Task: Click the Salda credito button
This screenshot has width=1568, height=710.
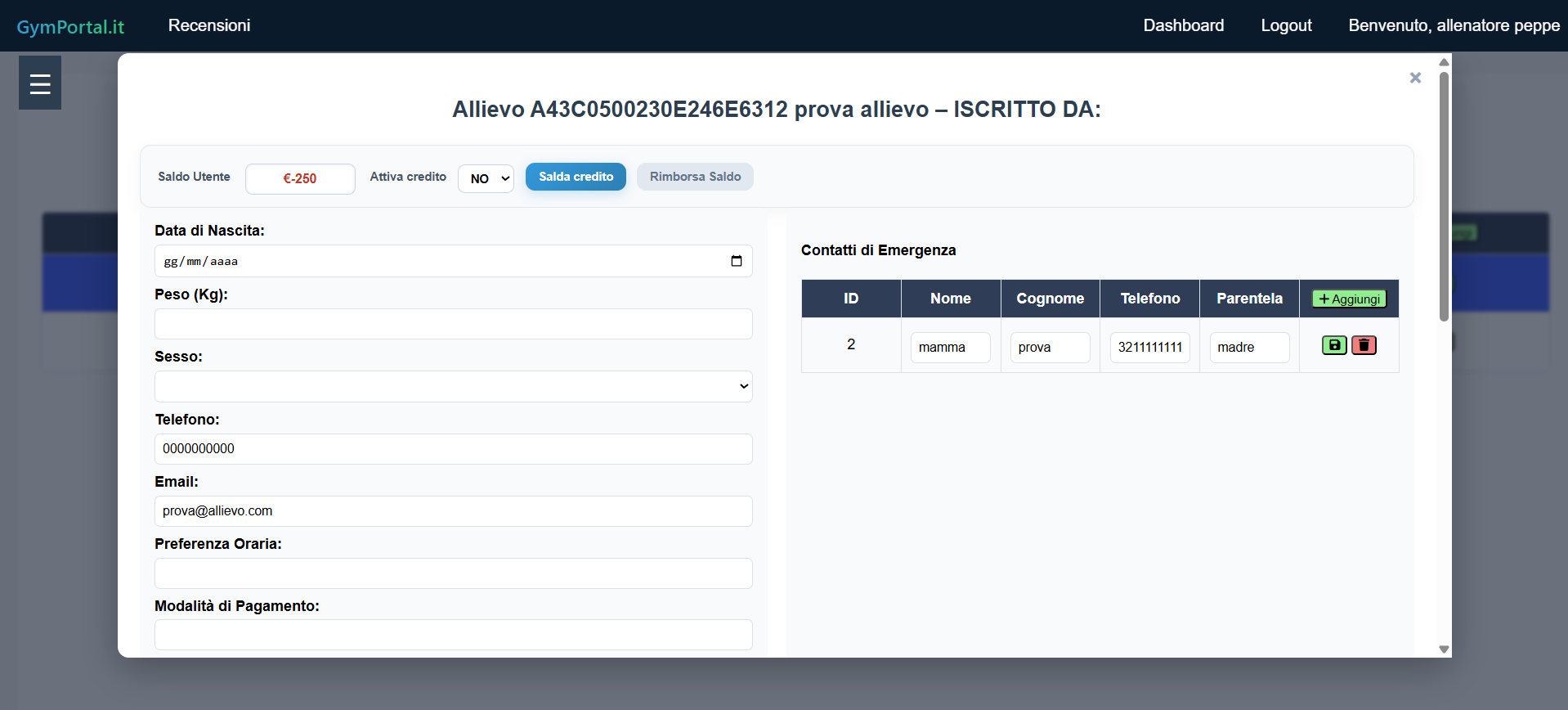Action: click(x=576, y=177)
